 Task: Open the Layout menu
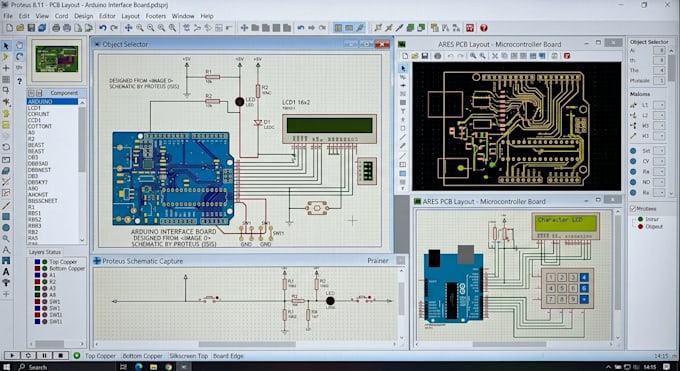[x=130, y=16]
